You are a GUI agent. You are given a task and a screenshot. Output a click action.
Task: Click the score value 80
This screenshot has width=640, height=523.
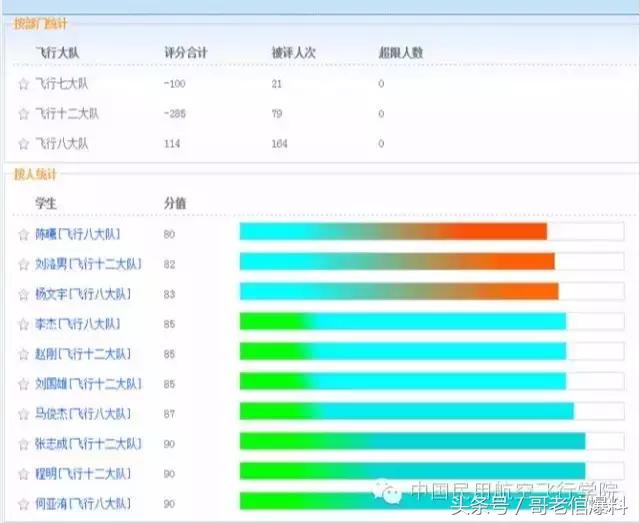[169, 234]
